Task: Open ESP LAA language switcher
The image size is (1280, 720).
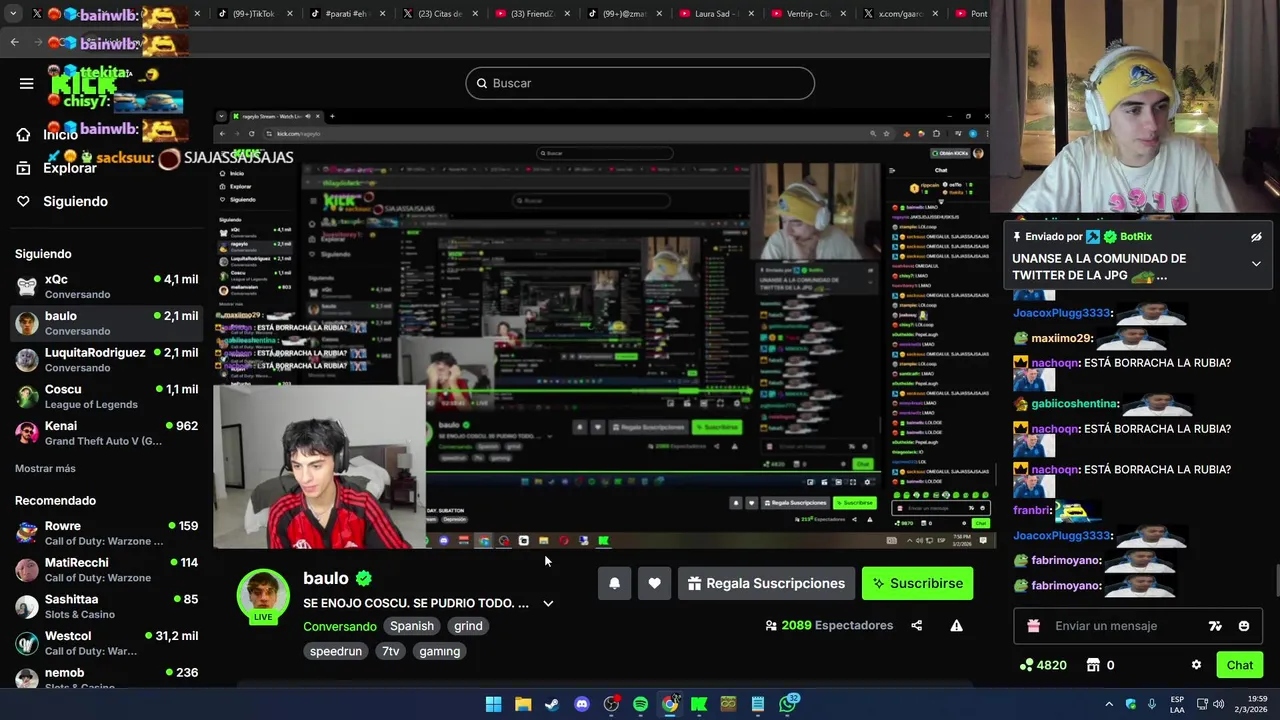Action: click(x=1177, y=704)
